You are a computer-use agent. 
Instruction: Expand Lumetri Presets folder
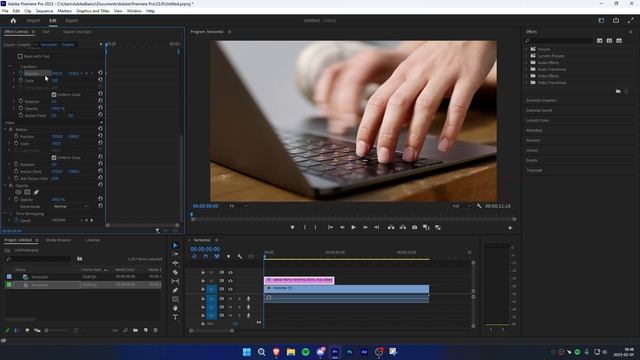click(527, 56)
